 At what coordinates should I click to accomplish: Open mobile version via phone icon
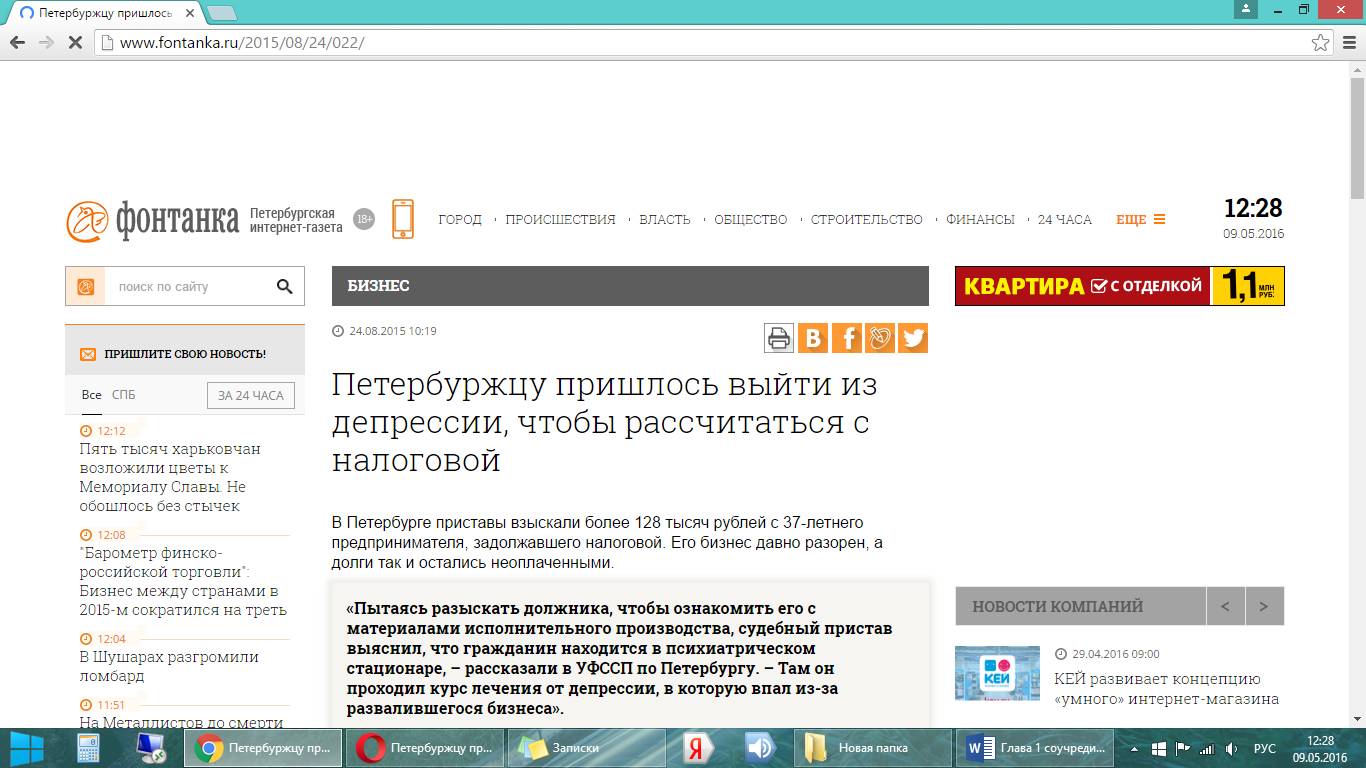click(403, 219)
